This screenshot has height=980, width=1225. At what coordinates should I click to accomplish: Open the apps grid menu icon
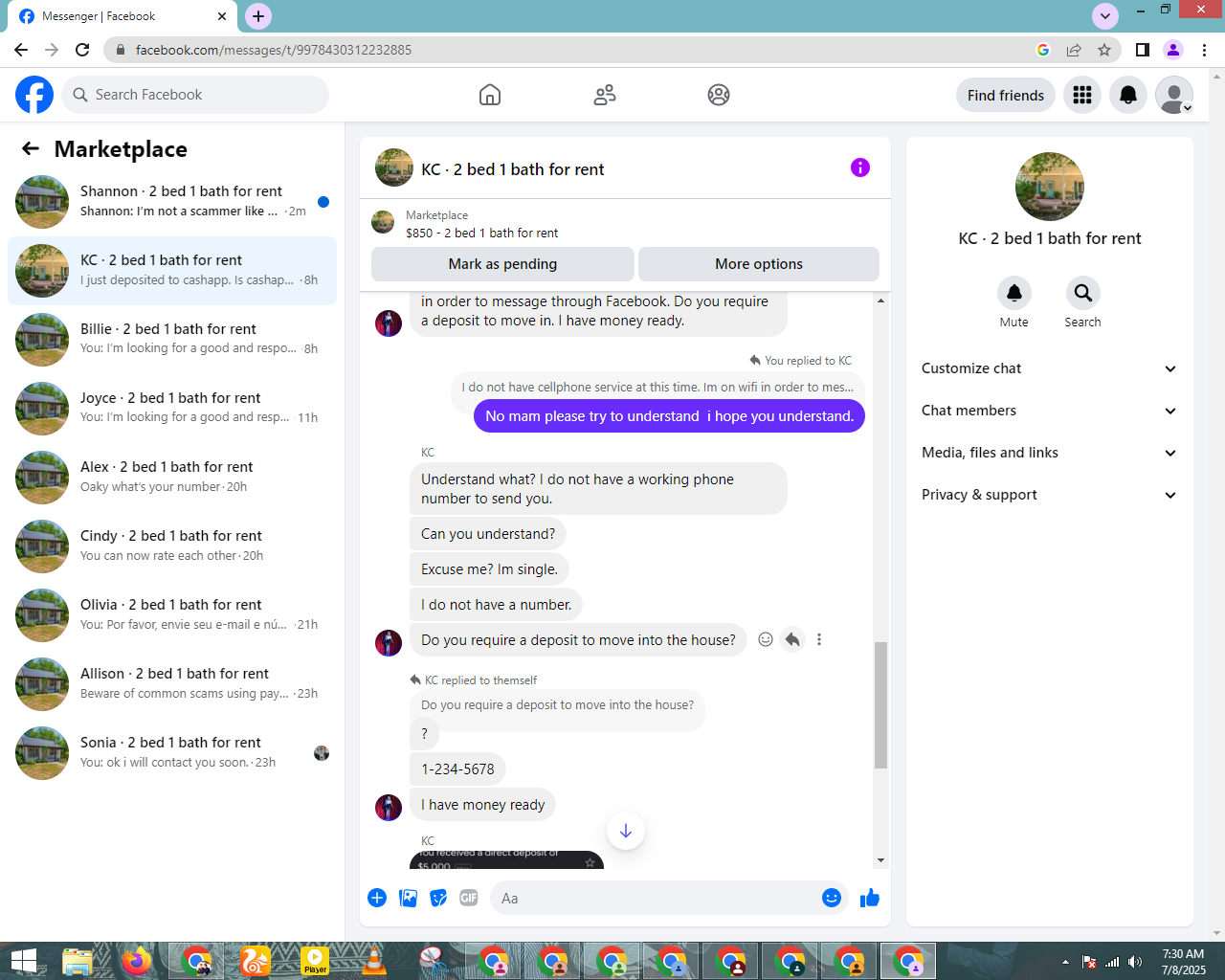[1082, 95]
